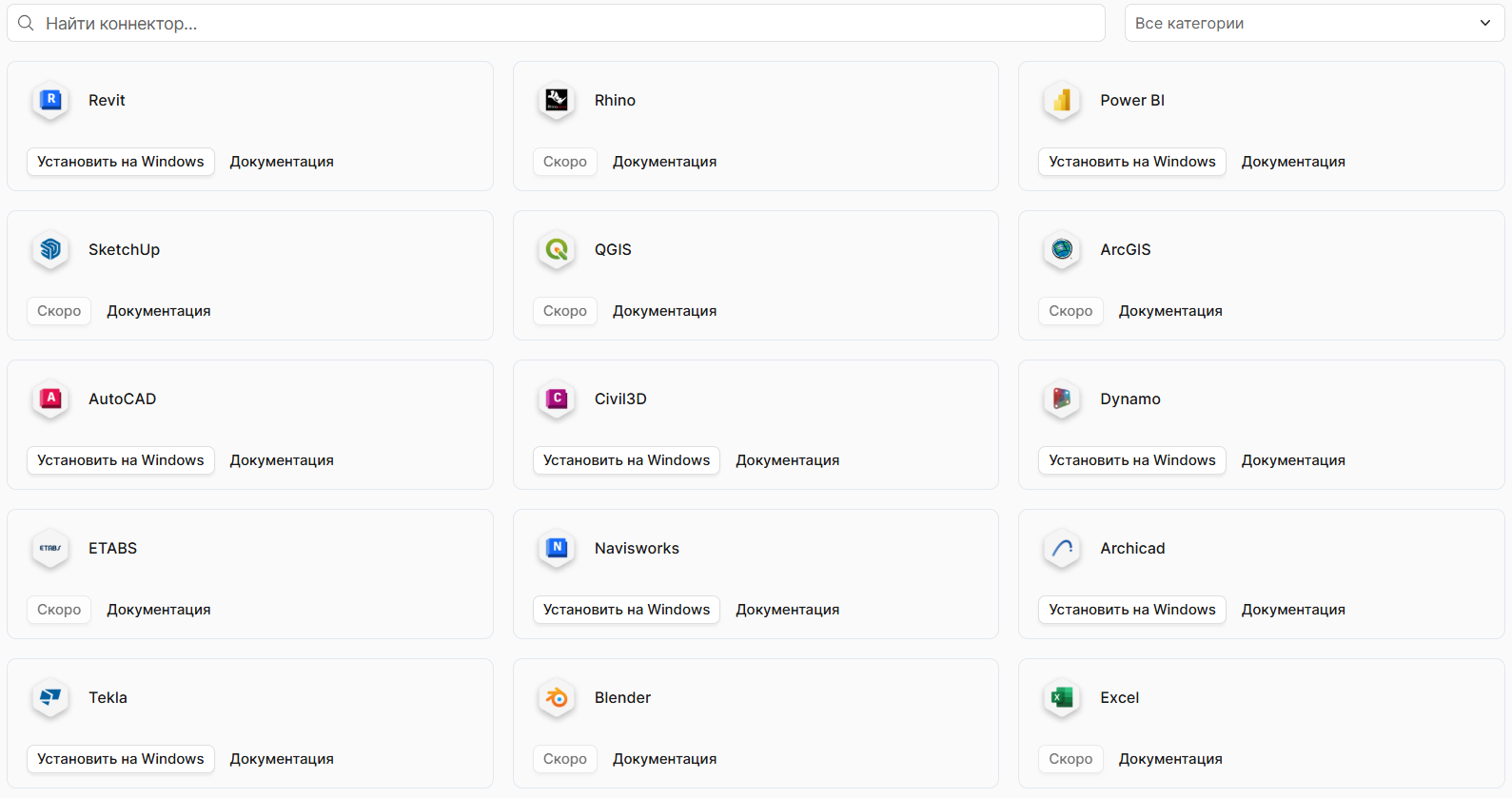Open Archicad Документация link

(1293, 610)
